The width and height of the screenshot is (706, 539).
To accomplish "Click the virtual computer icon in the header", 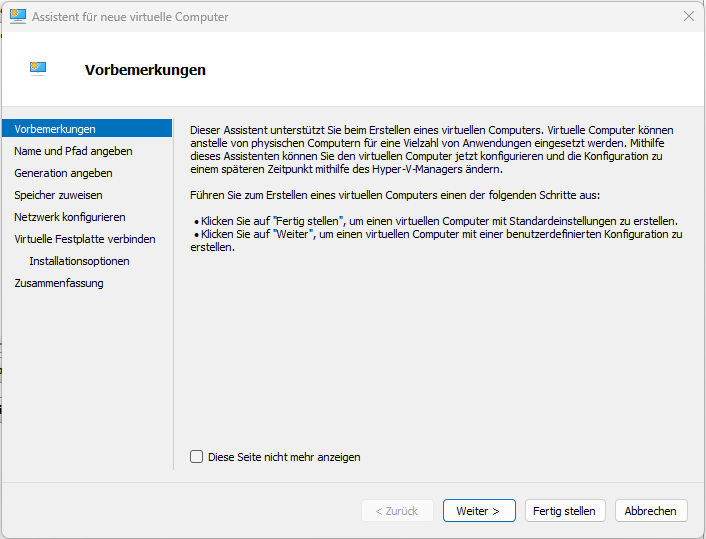I will pyautogui.click(x=38, y=68).
